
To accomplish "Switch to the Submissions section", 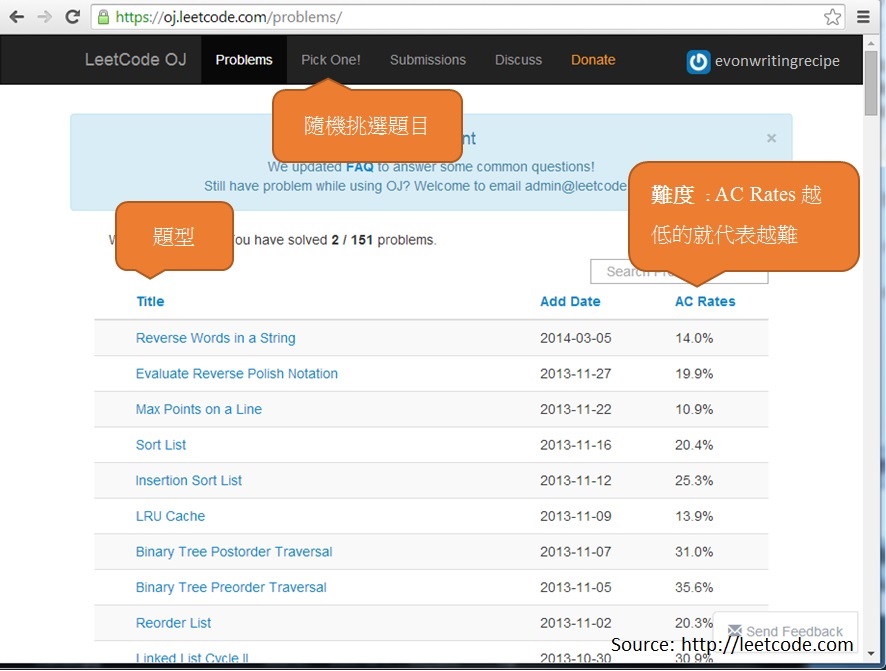I will (x=427, y=60).
